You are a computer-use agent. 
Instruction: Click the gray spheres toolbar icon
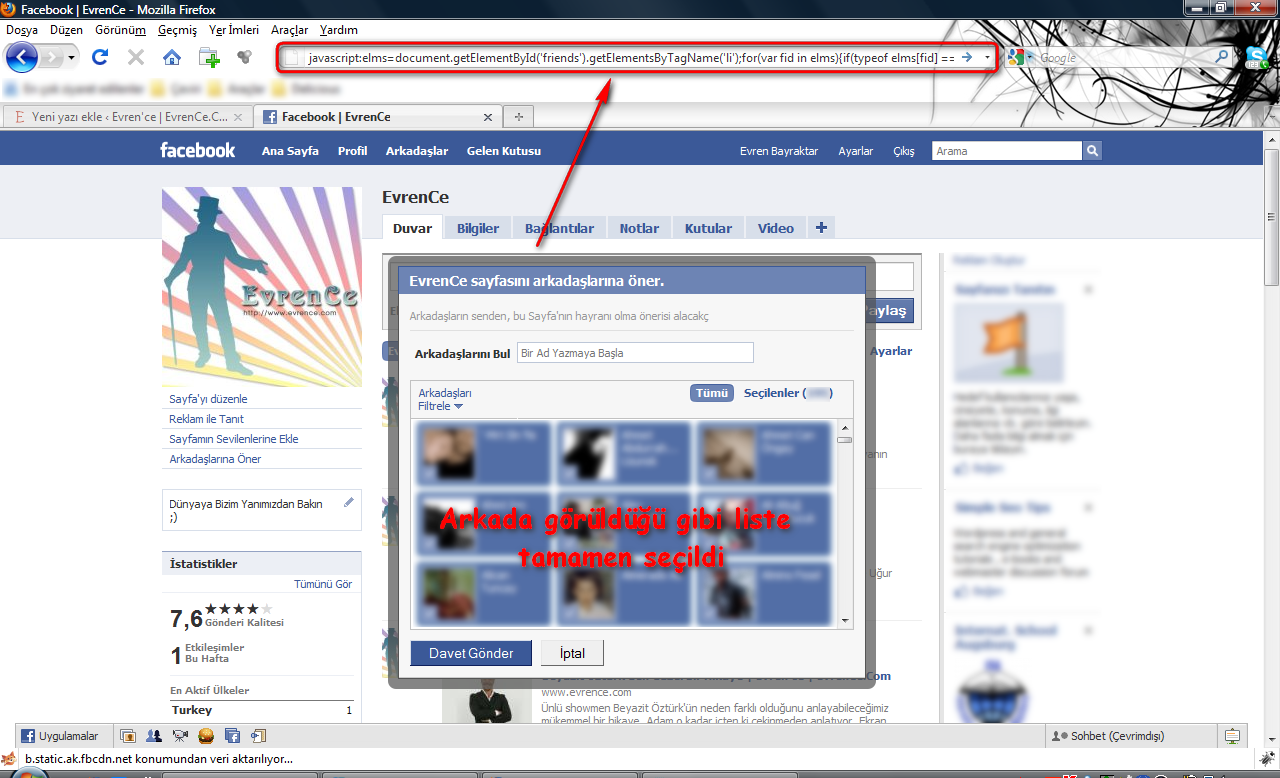pos(244,57)
